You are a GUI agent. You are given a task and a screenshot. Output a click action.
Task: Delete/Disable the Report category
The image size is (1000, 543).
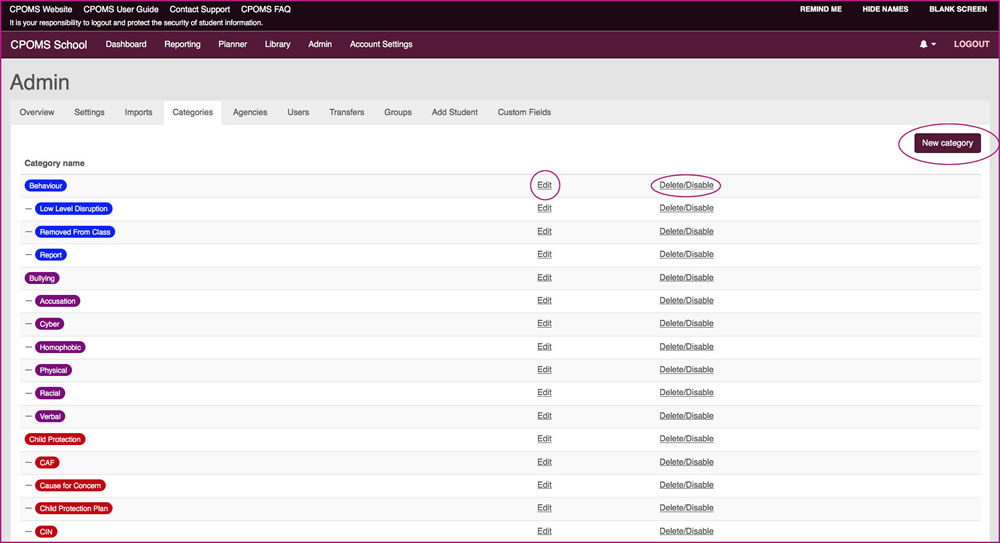(x=686, y=254)
